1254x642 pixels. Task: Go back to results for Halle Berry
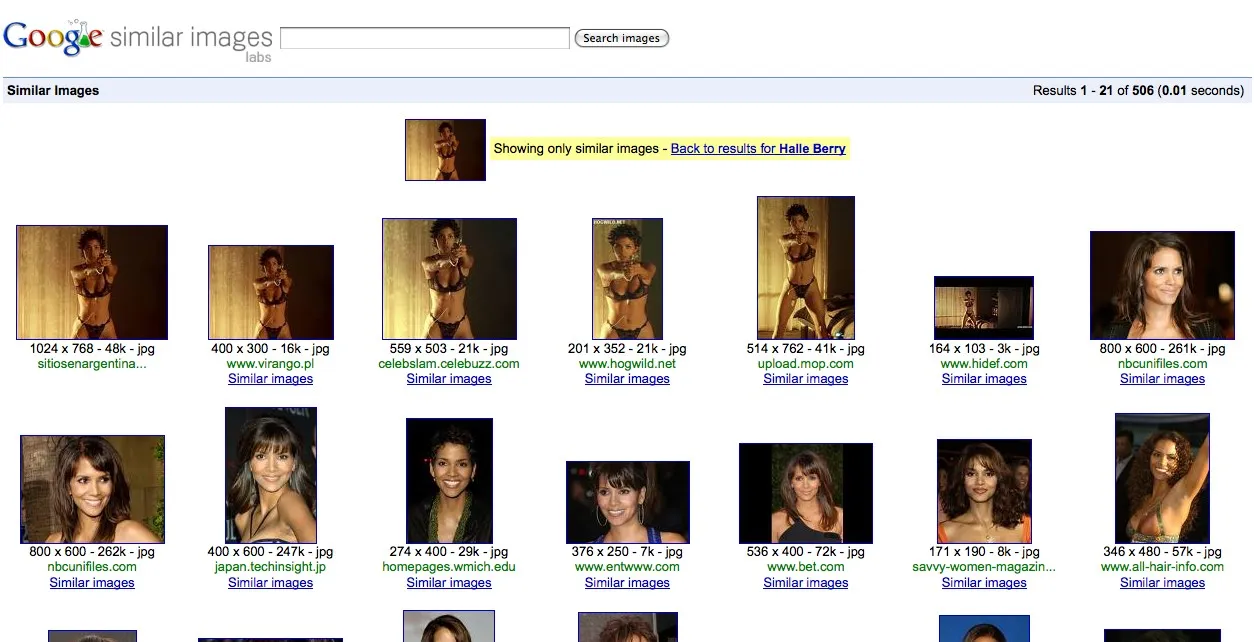758,149
